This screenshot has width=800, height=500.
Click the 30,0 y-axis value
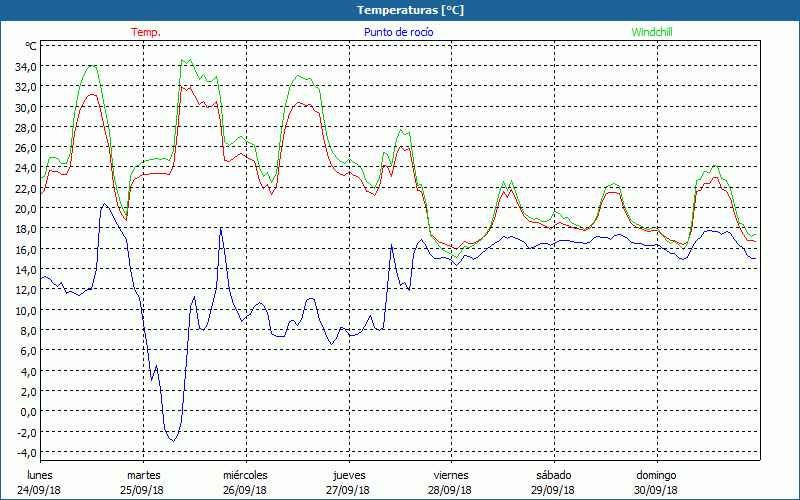point(26,107)
